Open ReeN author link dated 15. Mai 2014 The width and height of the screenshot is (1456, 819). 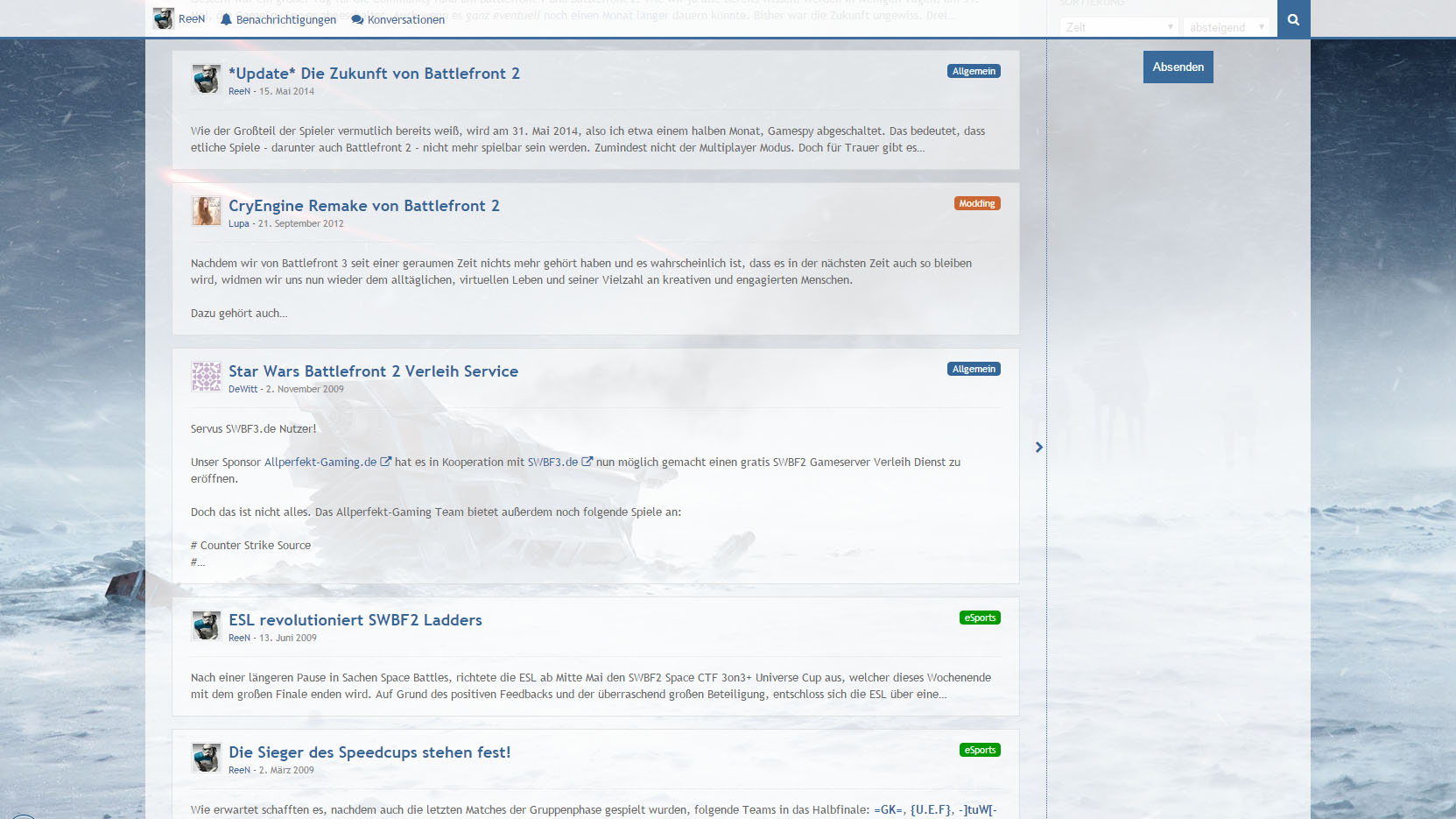coord(239,91)
